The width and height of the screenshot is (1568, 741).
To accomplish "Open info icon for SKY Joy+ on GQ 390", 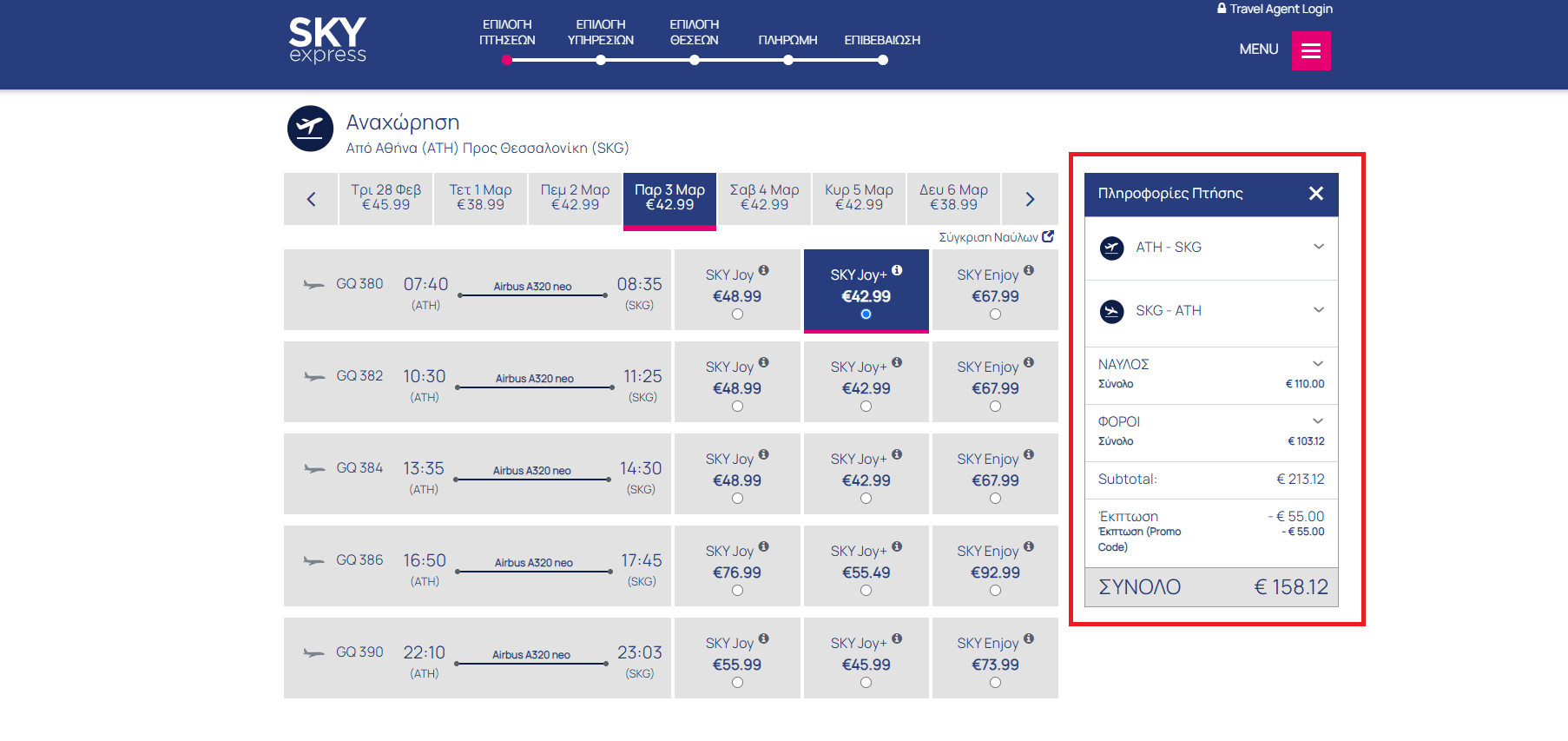I will [898, 638].
